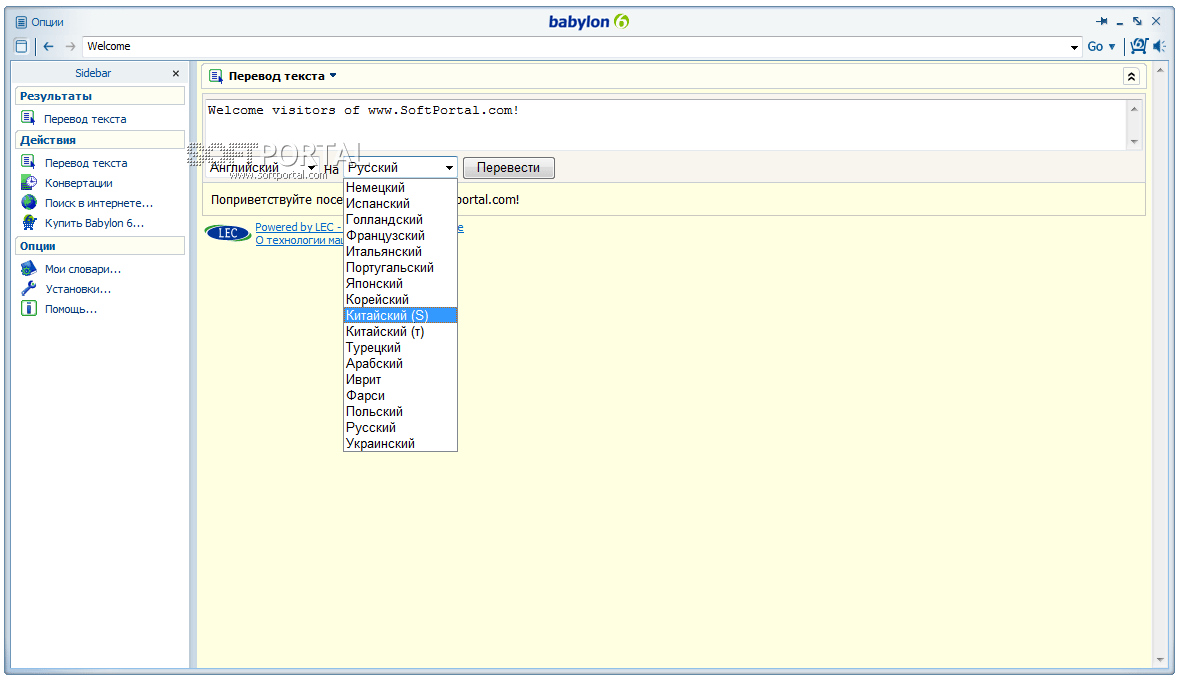
Task: Choose Французский in the dropdown list
Action: [400, 235]
